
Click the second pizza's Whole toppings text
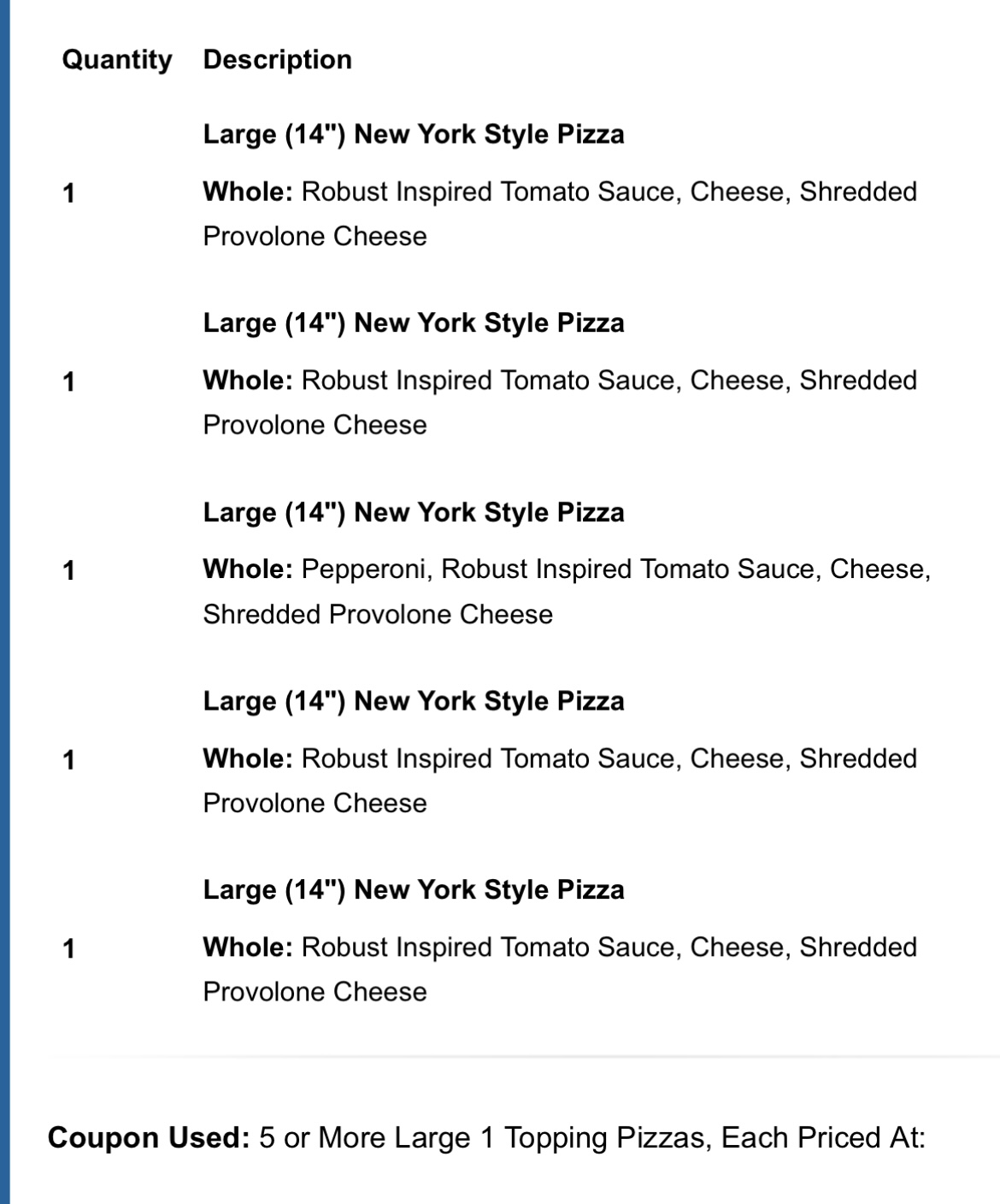pyautogui.click(x=559, y=402)
